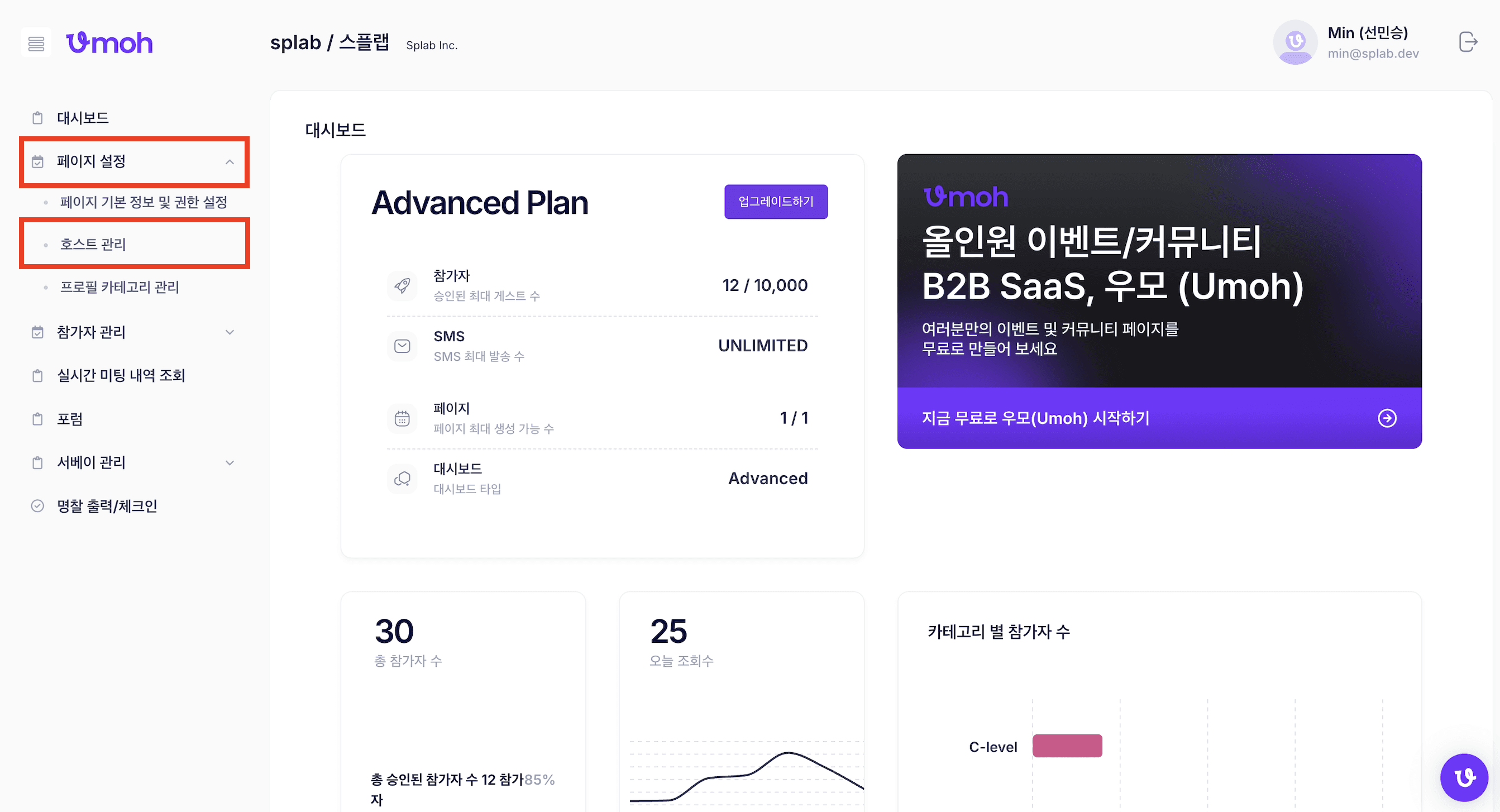Go to 실시간 미팅 내역 조회
This screenshot has width=1500, height=812.
[121, 376]
